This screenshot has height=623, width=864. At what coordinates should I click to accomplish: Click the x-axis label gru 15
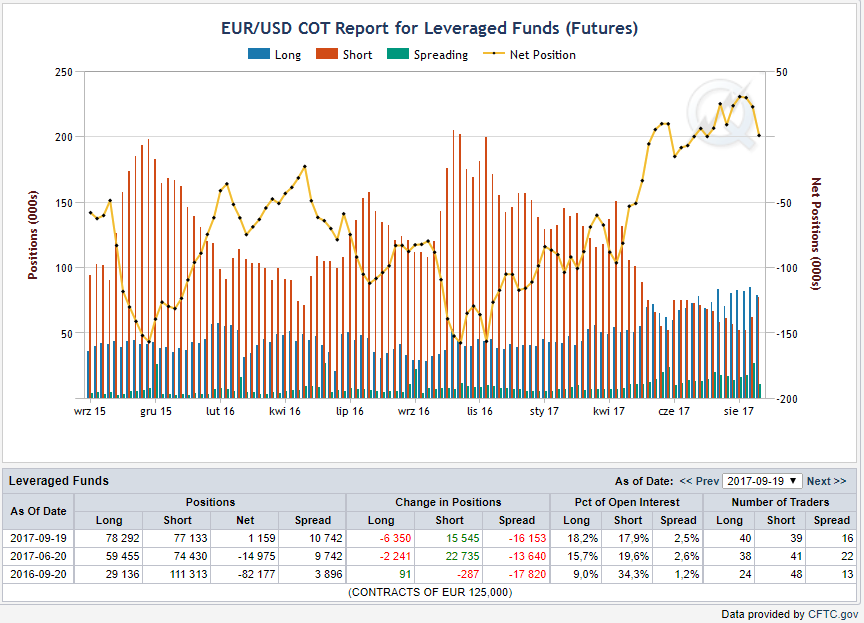[x=155, y=411]
